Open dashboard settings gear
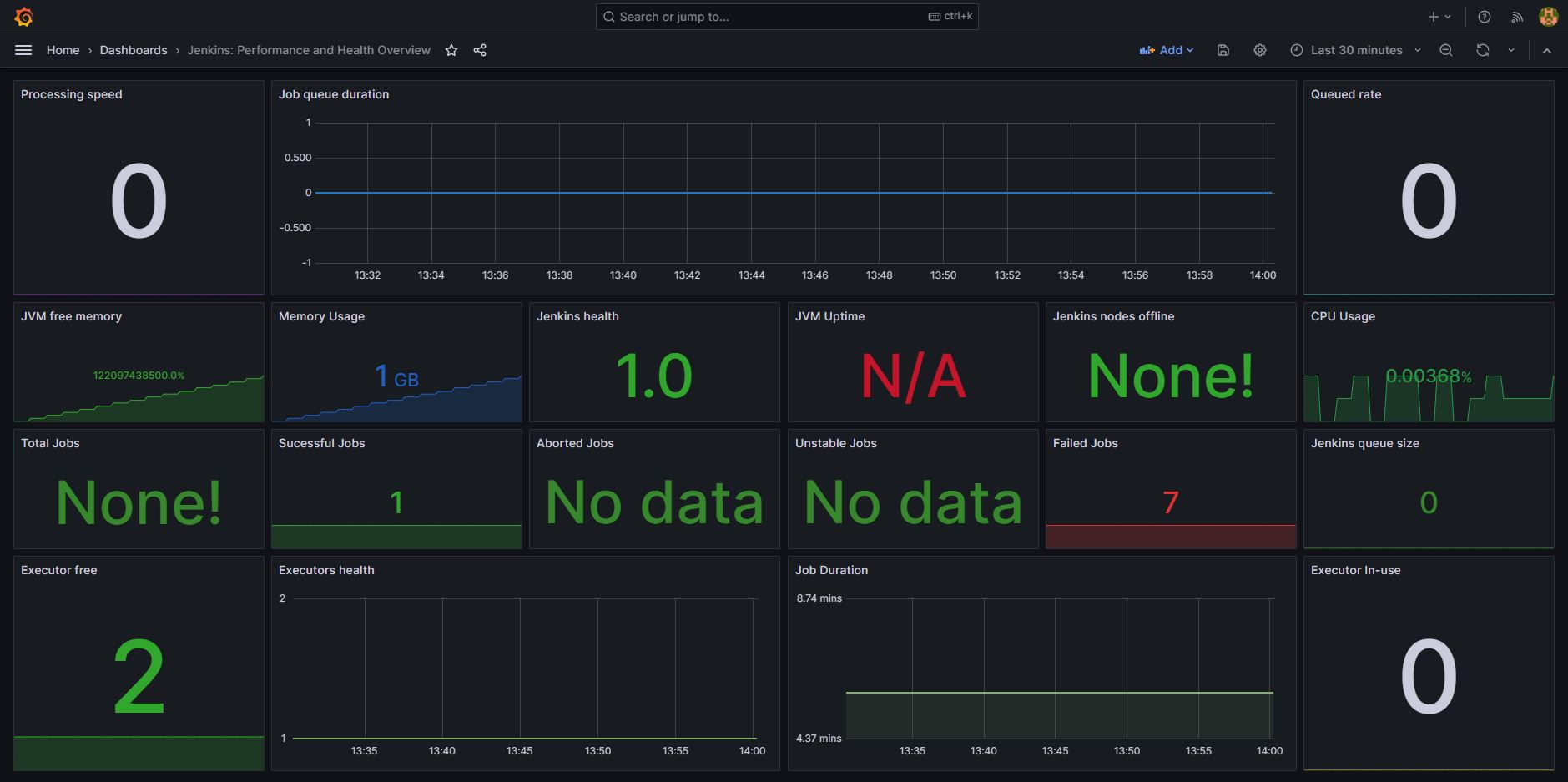 coord(1260,50)
